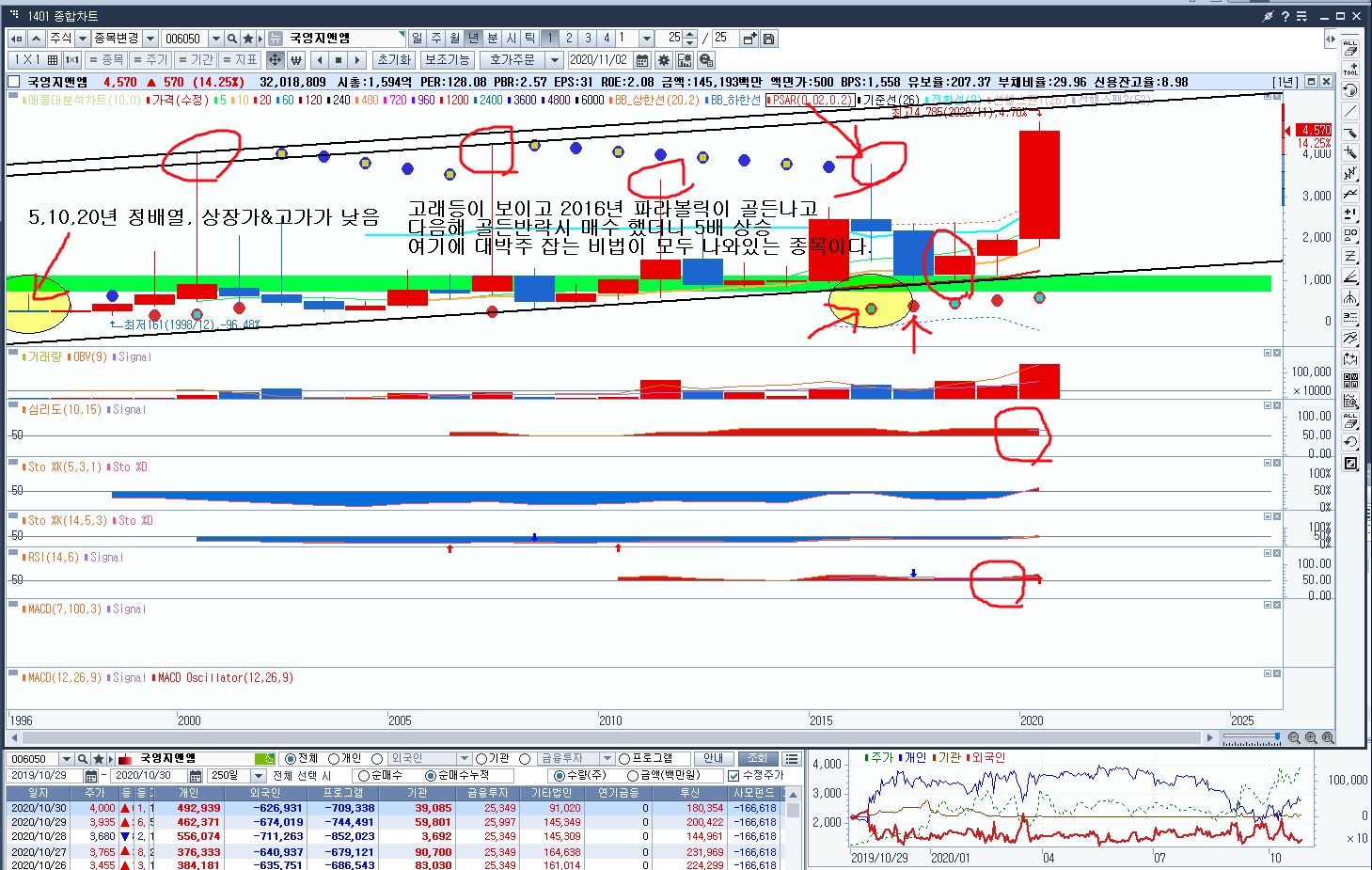
Task: Select the crosshair move tool icon
Action: coord(275,60)
